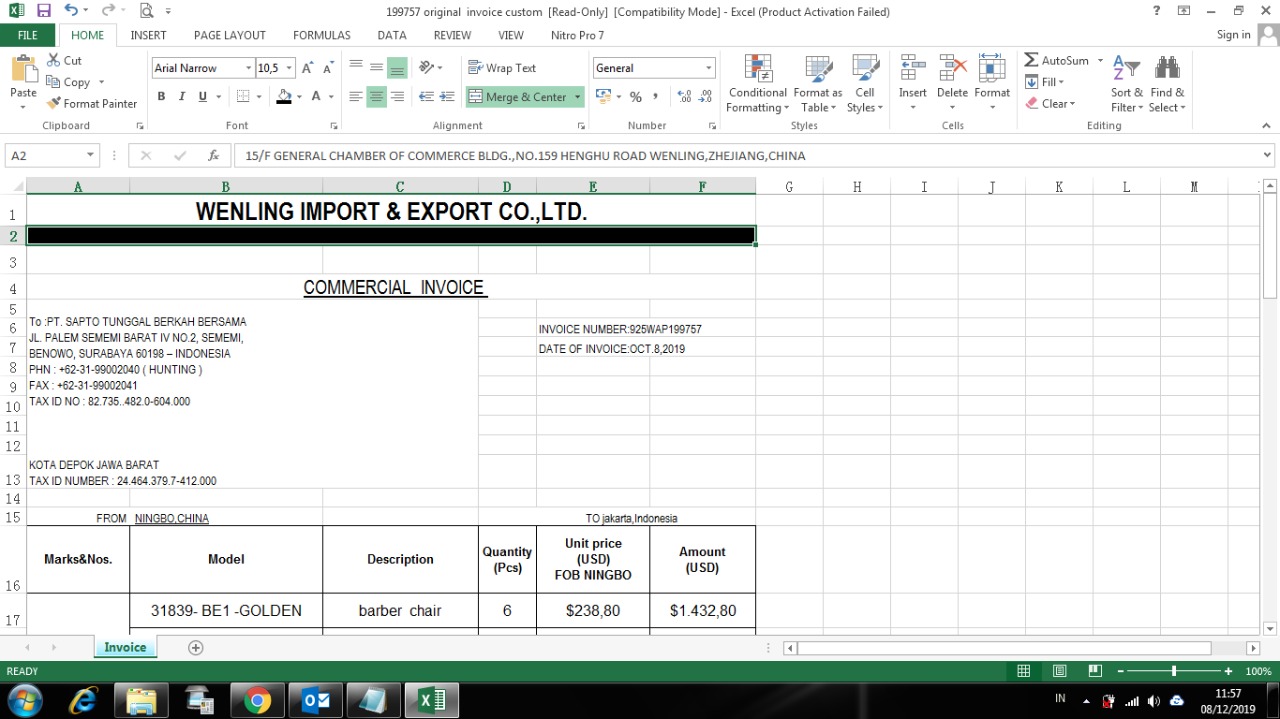Screen dimensions: 1280x719
Task: Switch to the FORMULAS tab
Action: point(322,35)
